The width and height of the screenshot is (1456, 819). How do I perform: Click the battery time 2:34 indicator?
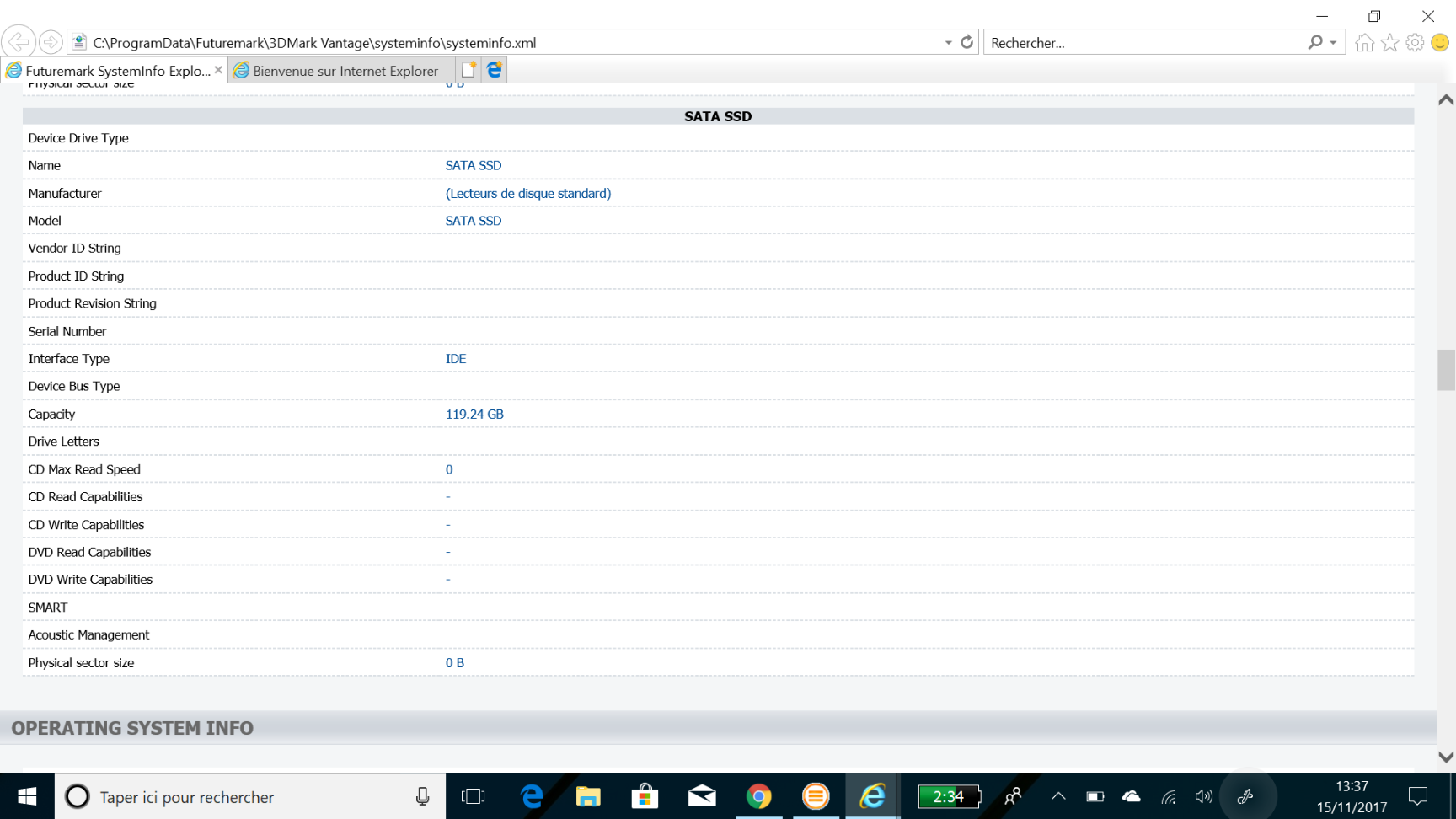coord(950,796)
